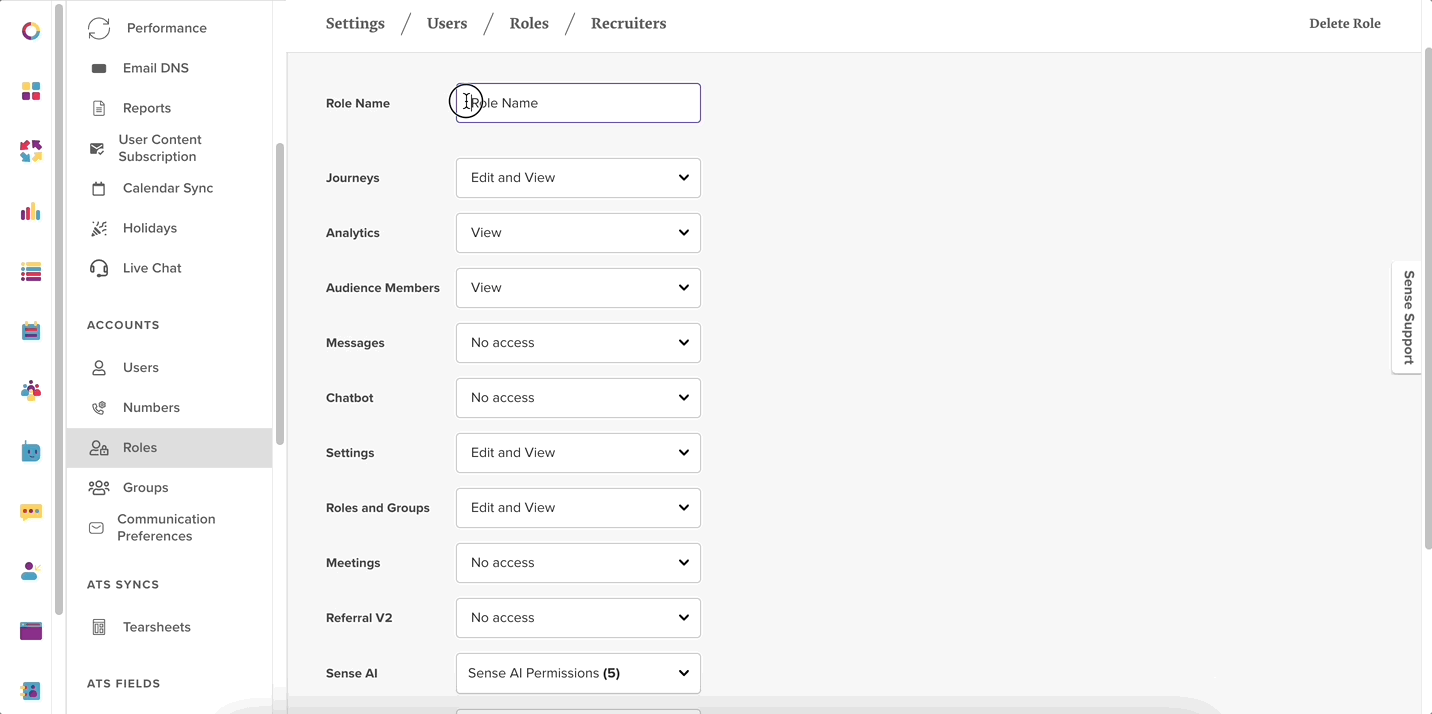The image size is (1432, 714).
Task: Open the bar chart icon in left rail
Action: coord(31,211)
